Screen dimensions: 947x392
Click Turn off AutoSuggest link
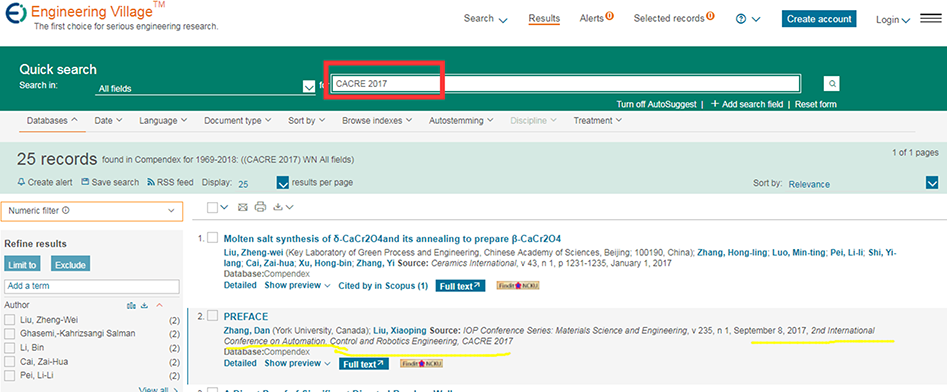coord(656,104)
